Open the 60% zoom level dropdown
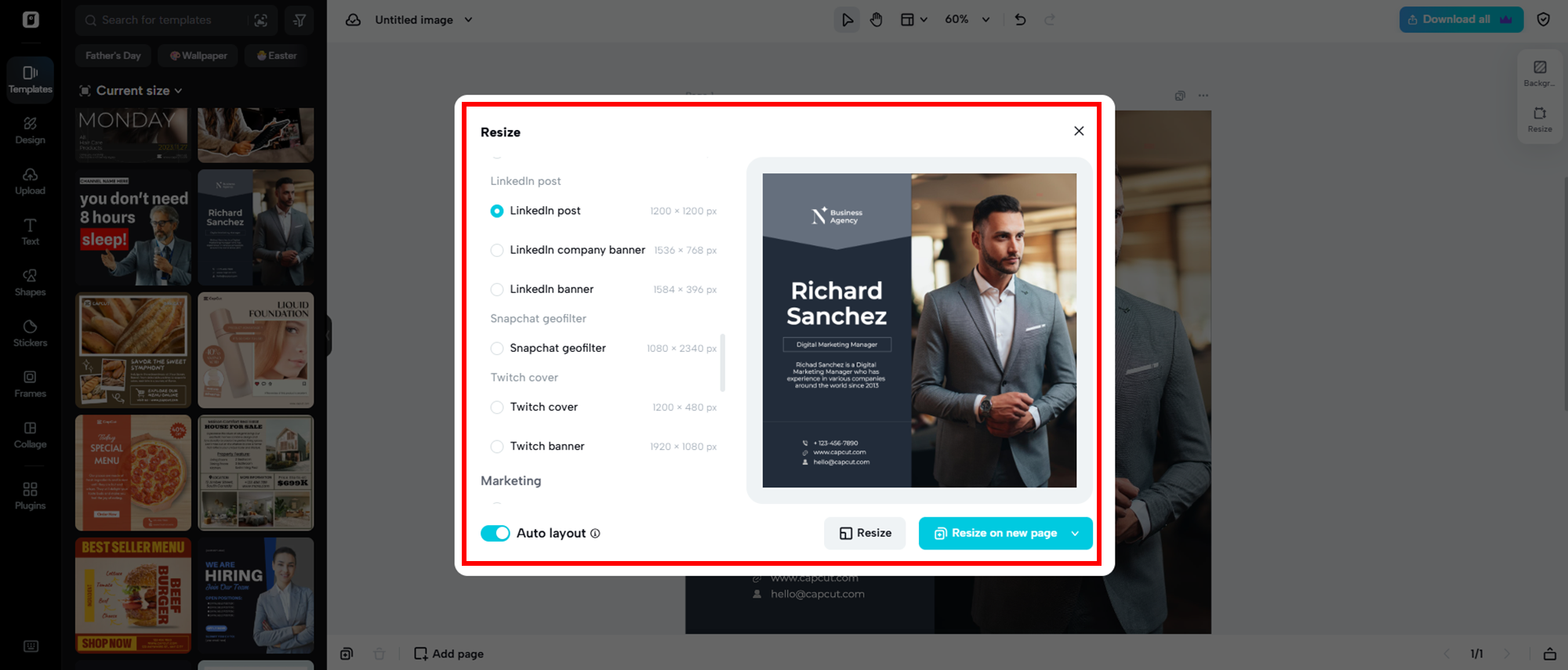The height and width of the screenshot is (670, 1568). click(967, 20)
